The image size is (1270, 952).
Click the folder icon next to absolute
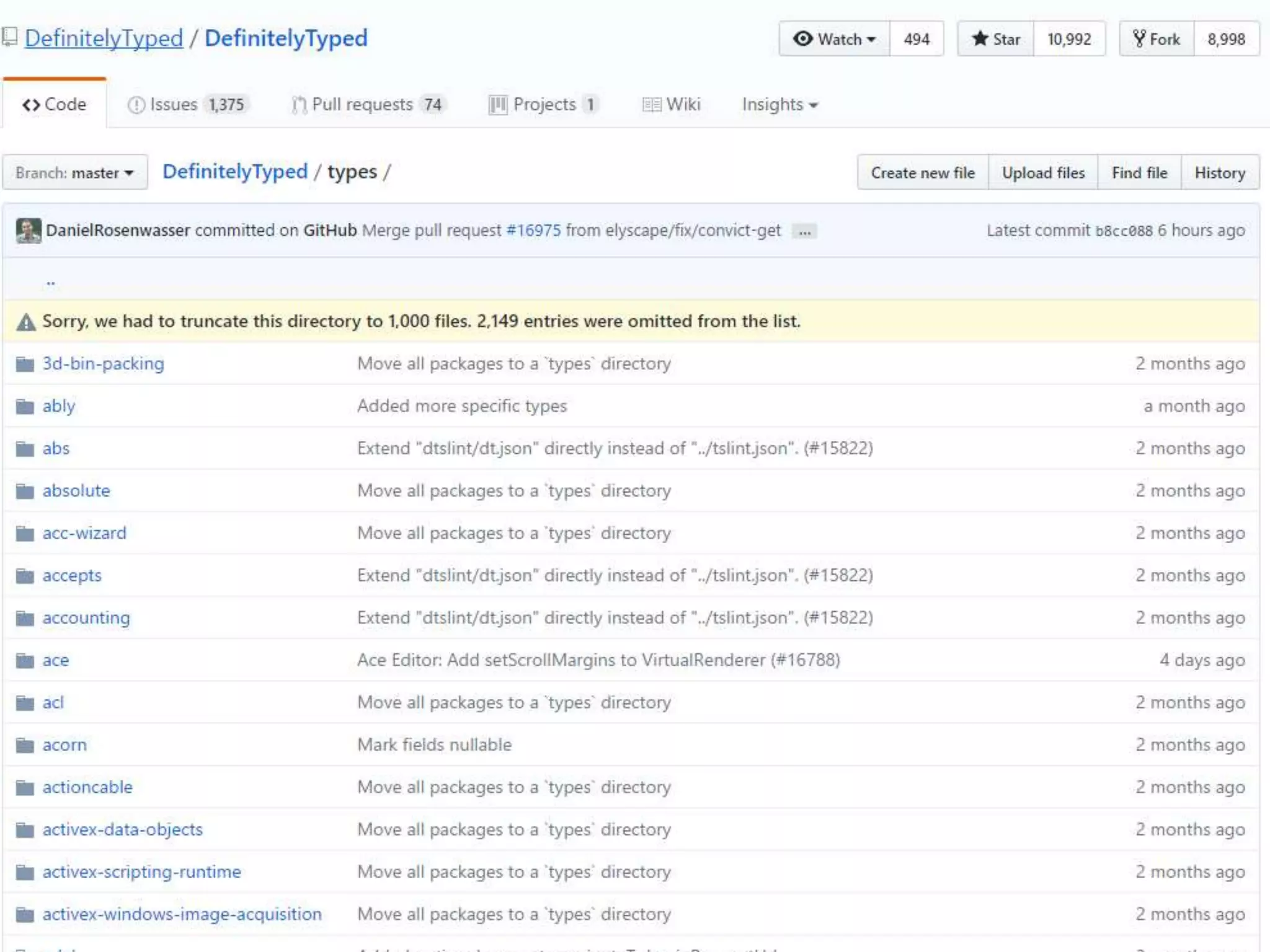tap(25, 491)
